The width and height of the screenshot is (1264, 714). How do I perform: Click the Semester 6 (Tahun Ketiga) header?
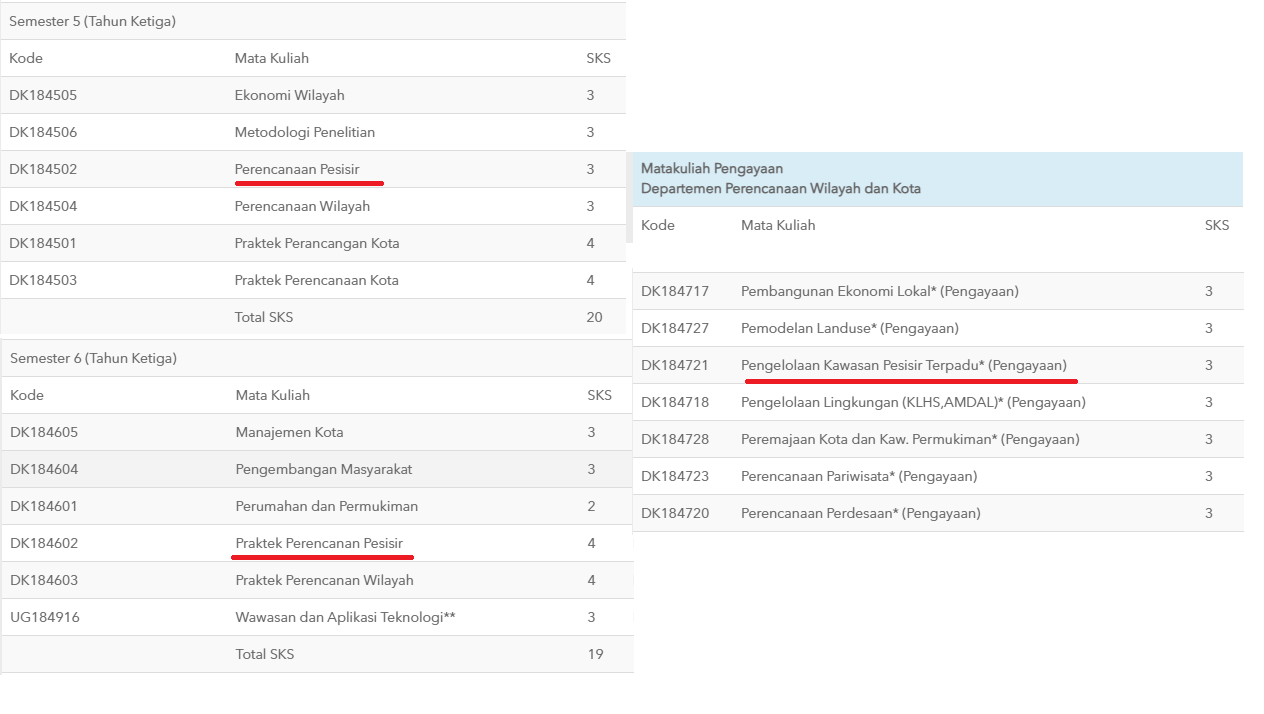click(x=93, y=358)
